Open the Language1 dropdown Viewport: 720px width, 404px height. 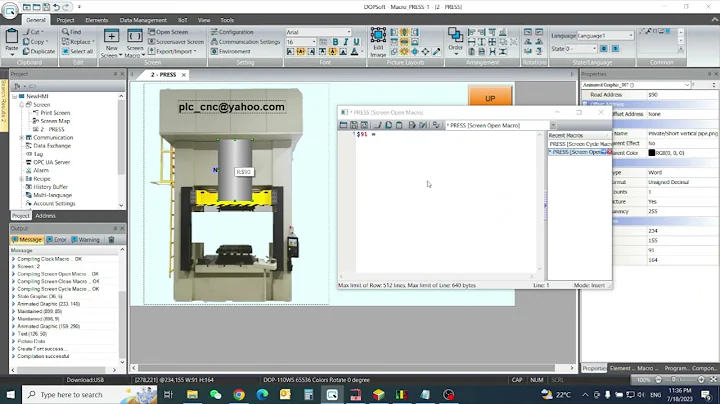click(631, 35)
